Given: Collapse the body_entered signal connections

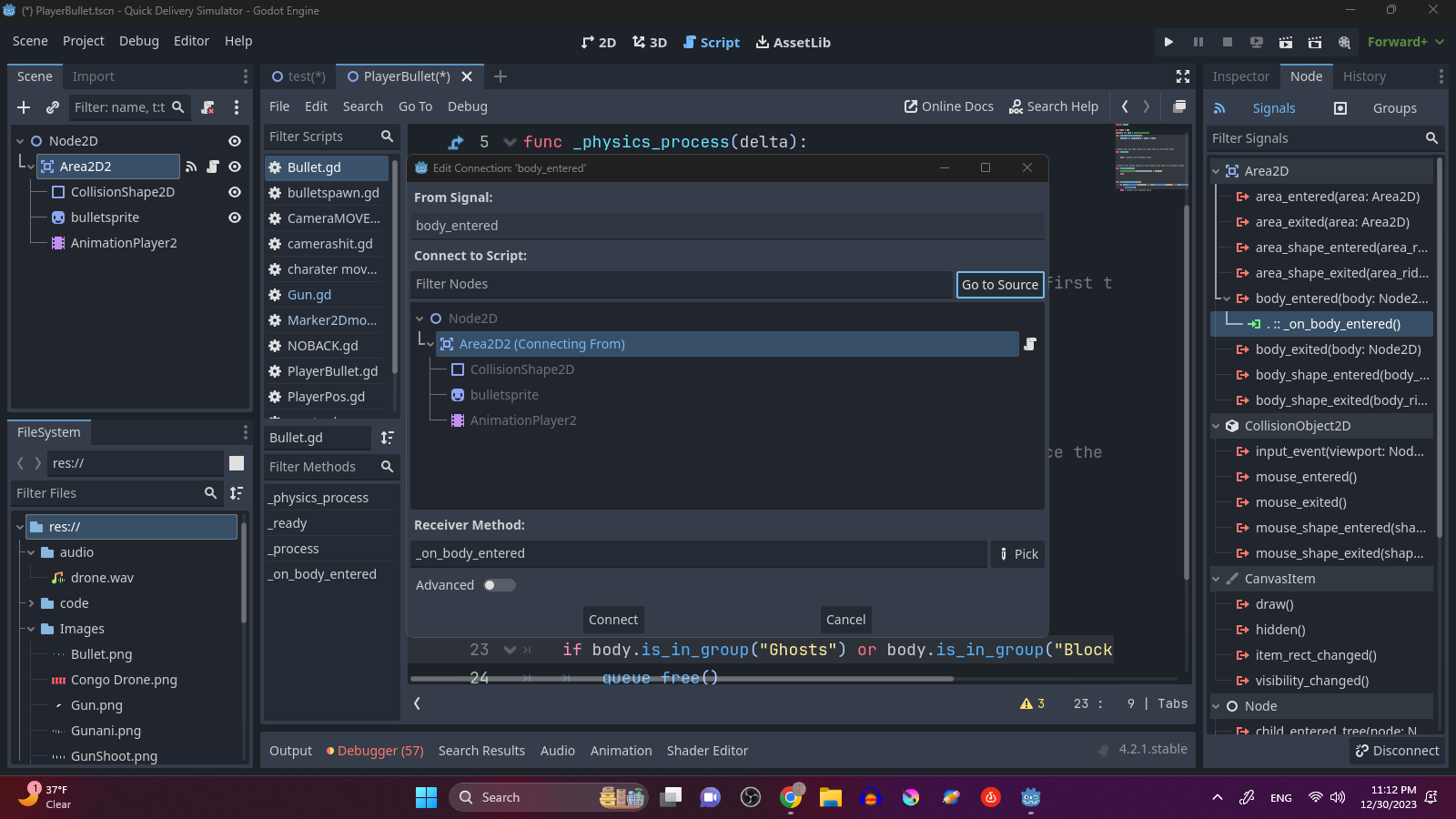Looking at the screenshot, I should point(1227,298).
